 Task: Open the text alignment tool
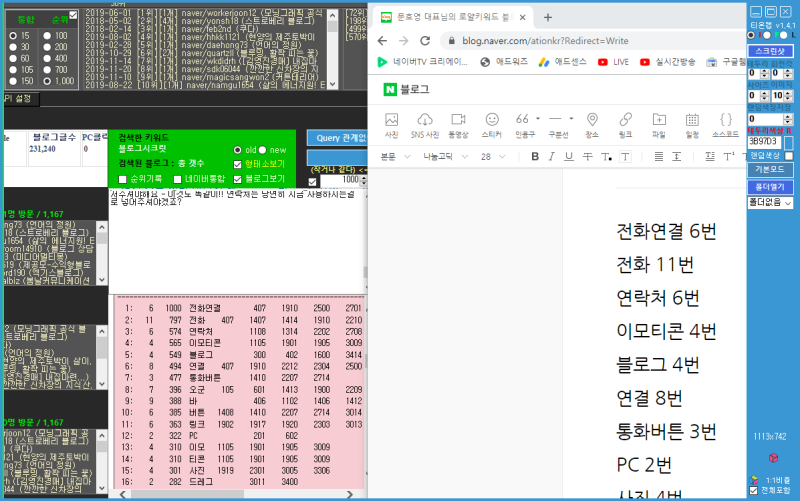pyautogui.click(x=659, y=157)
